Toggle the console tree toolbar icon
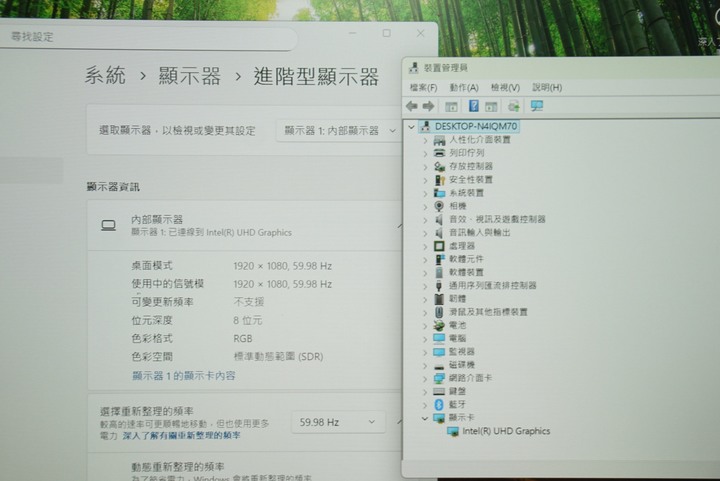 [x=451, y=106]
